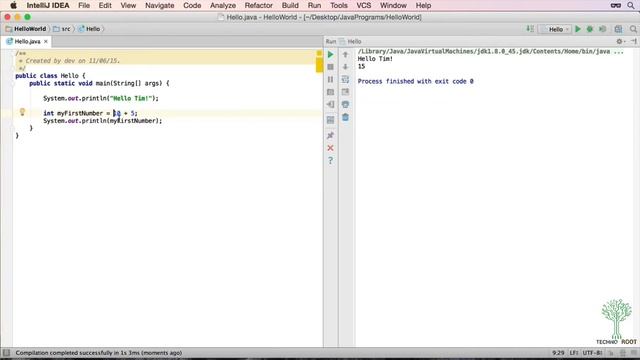Open the Code menu

click(192, 5)
